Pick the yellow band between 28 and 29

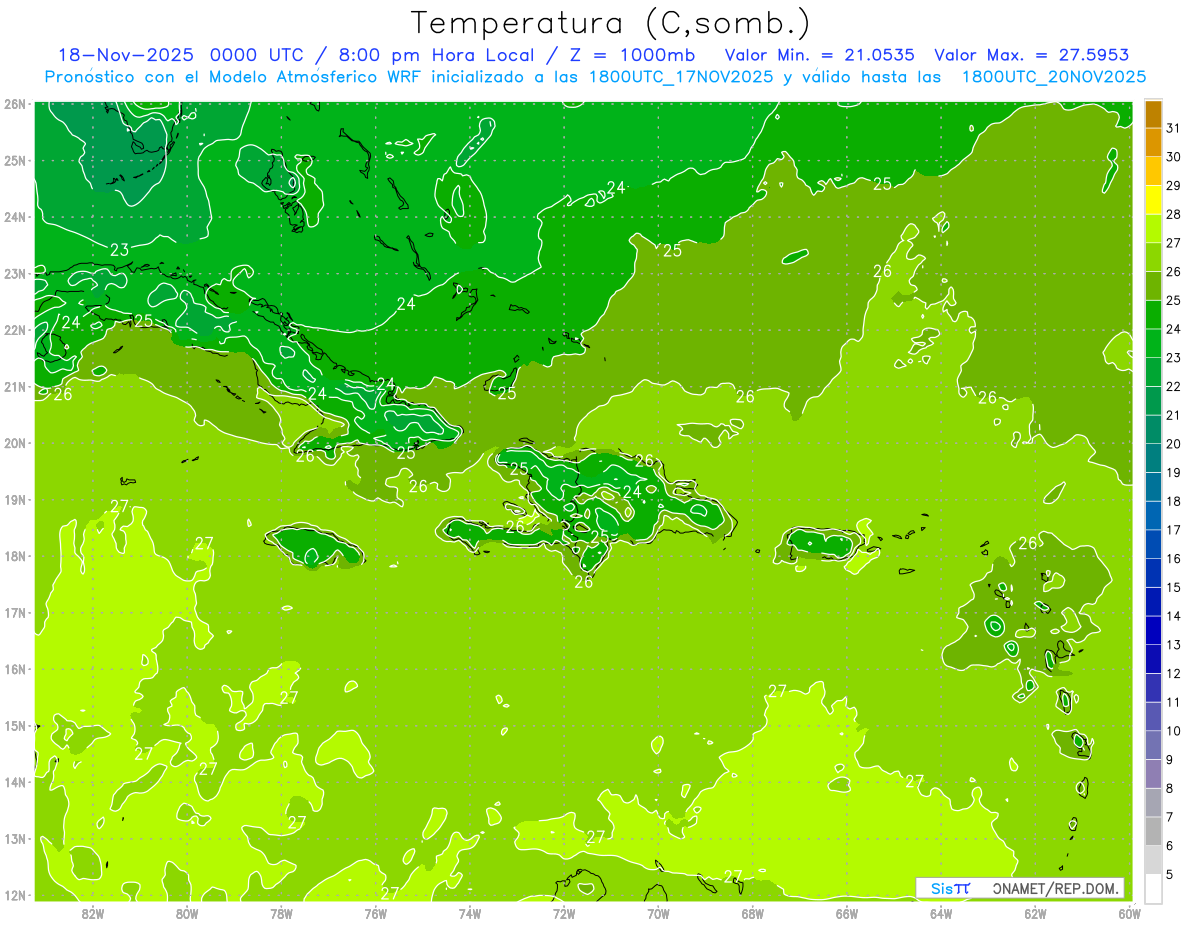pos(1153,200)
